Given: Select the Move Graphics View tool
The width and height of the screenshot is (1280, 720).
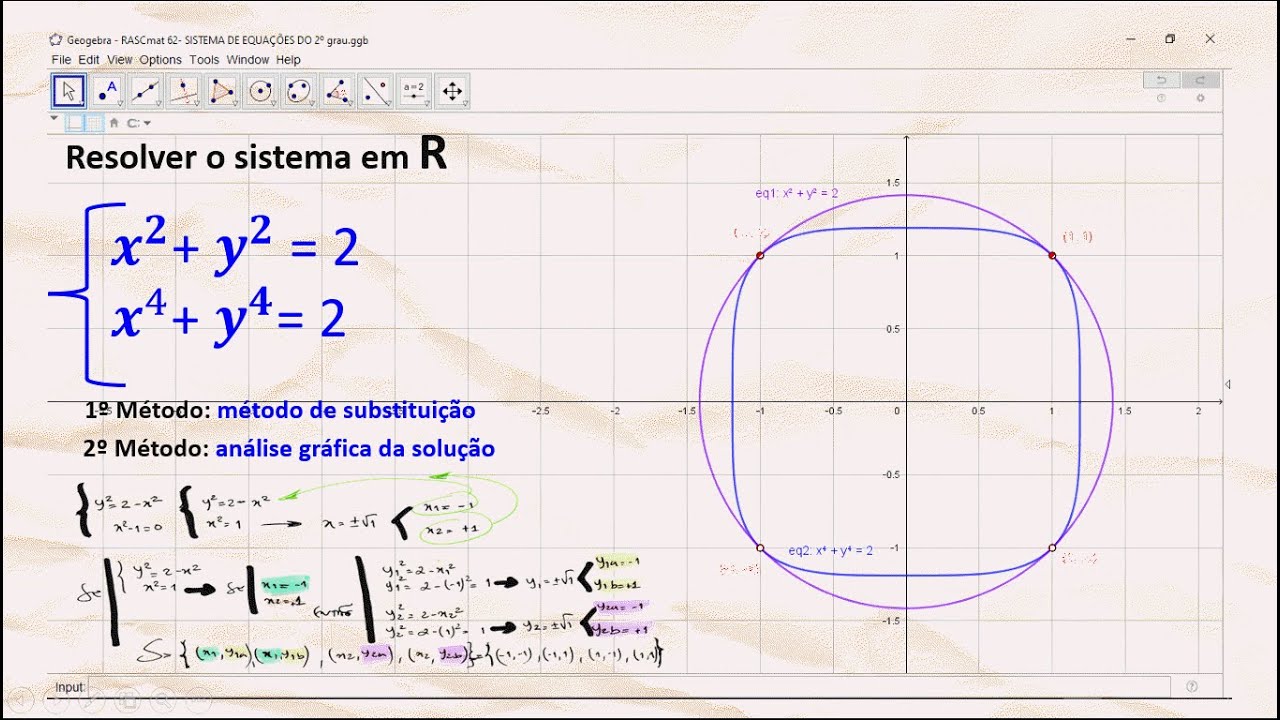Looking at the screenshot, I should (x=452, y=91).
